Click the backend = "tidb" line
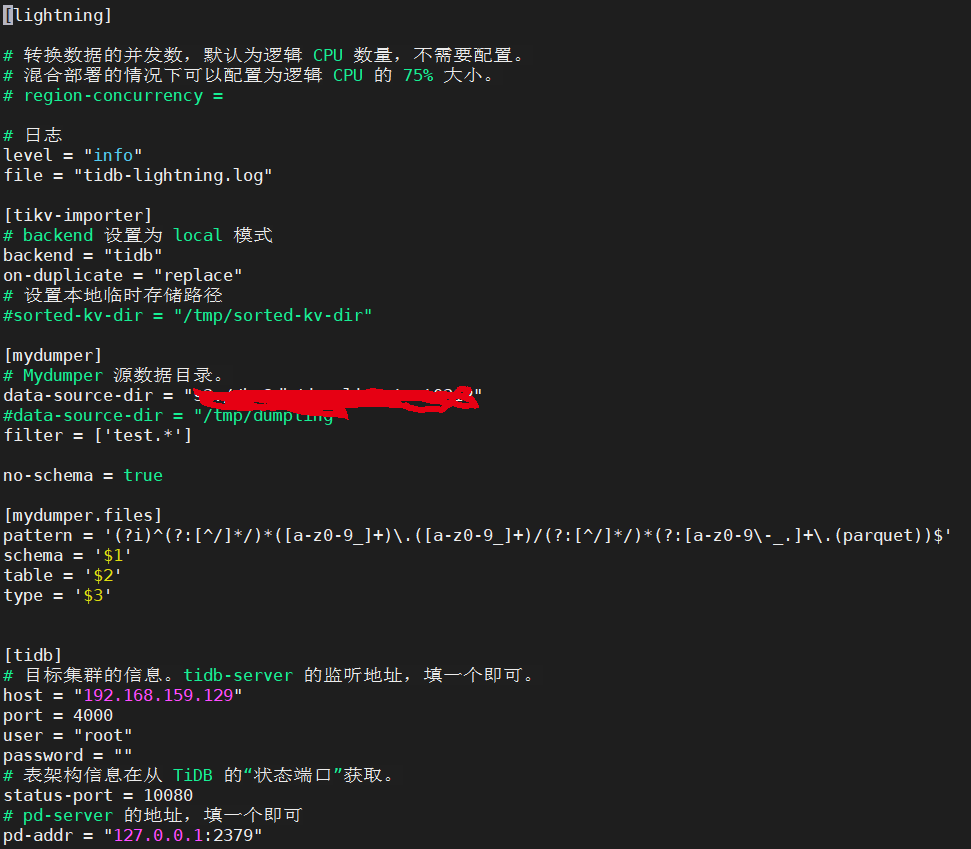Image resolution: width=971 pixels, height=849 pixels. pos(82,256)
